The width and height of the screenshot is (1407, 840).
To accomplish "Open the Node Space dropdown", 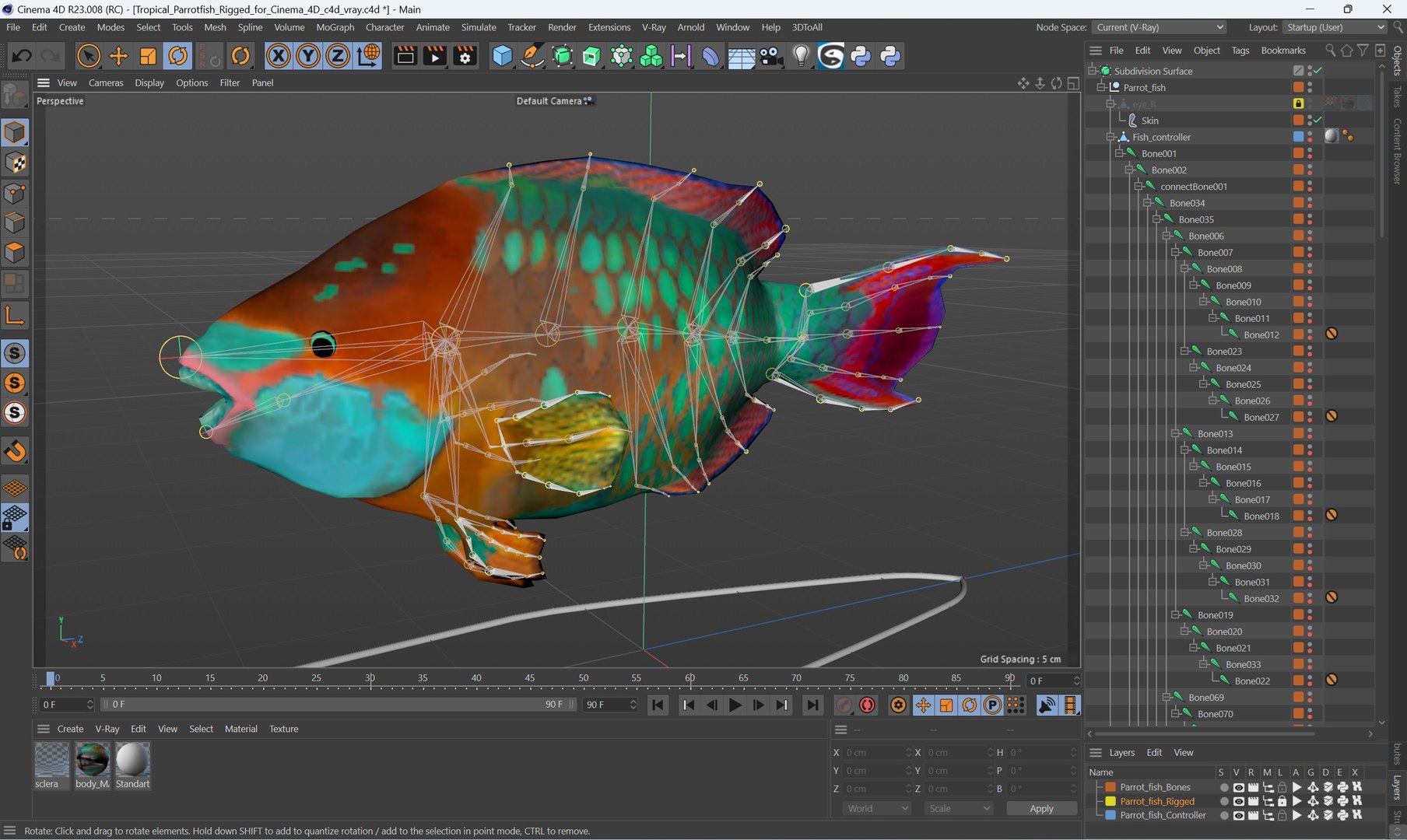I will coord(1159,27).
